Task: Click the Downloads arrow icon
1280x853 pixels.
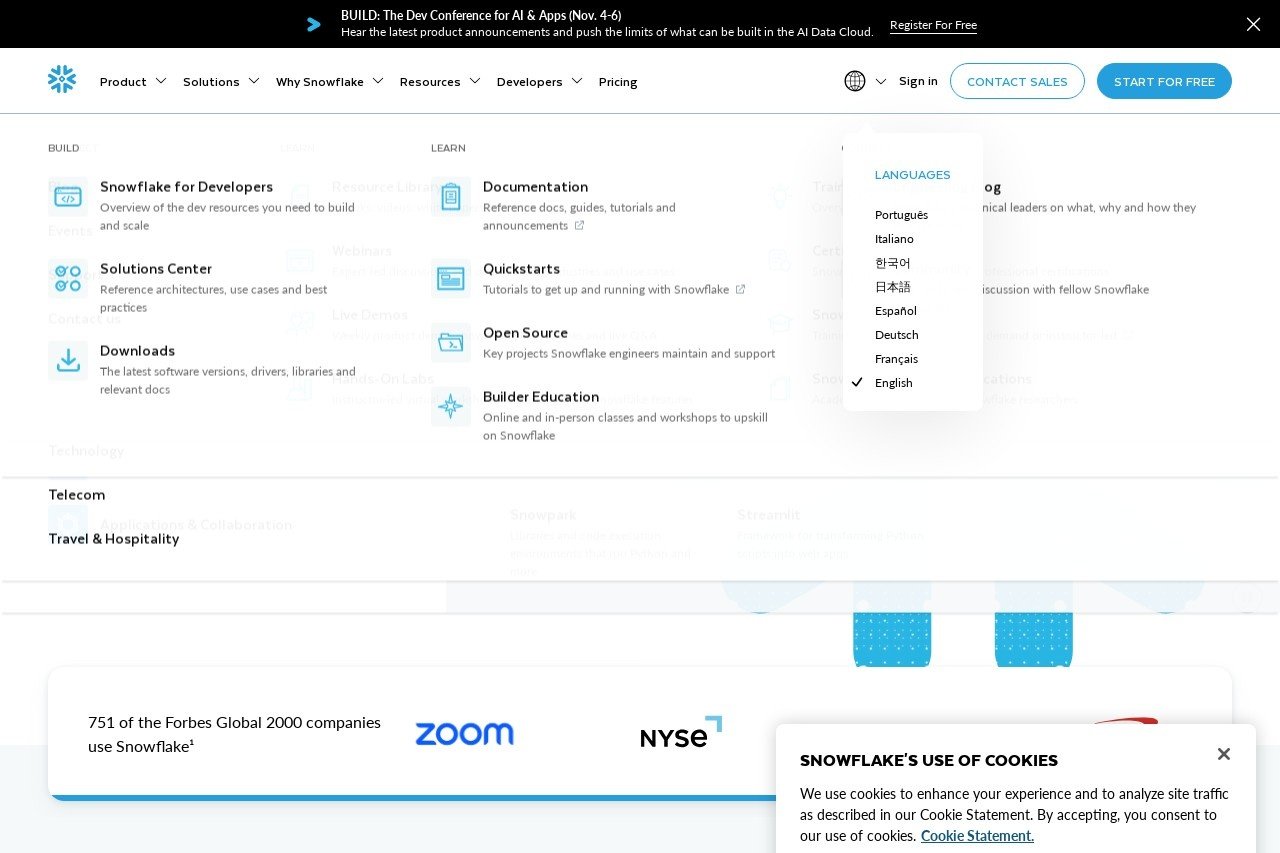Action: tap(68, 361)
